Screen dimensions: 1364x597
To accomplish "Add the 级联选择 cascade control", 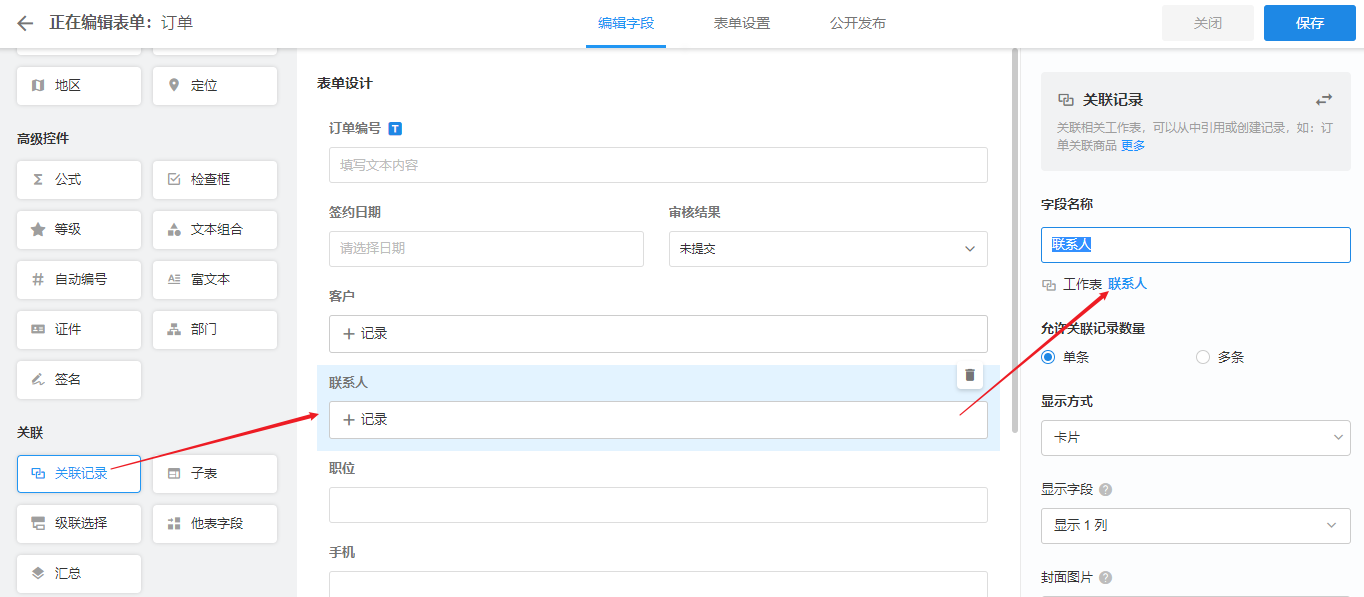I will (79, 524).
